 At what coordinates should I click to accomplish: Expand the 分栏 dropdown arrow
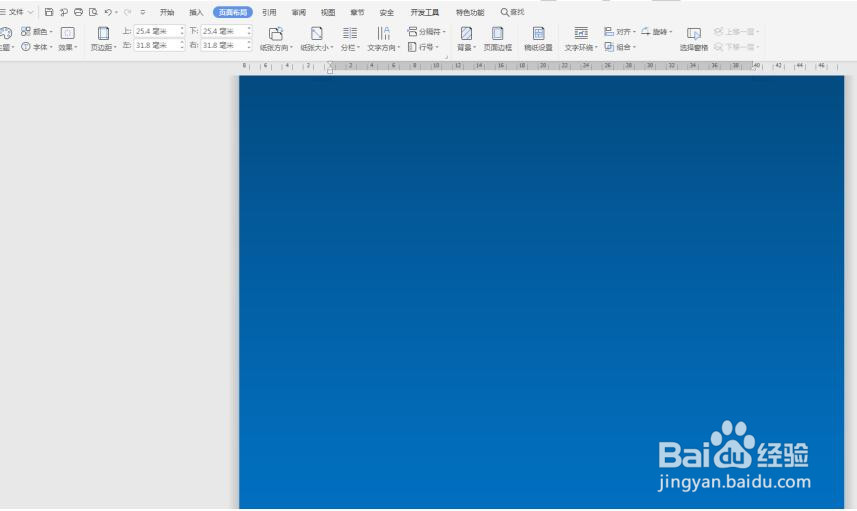(x=359, y=48)
